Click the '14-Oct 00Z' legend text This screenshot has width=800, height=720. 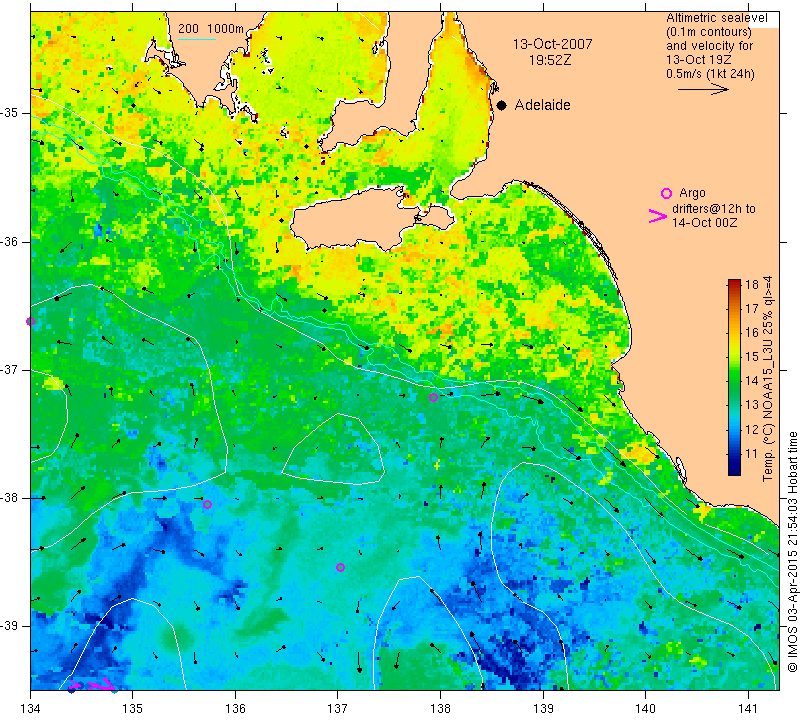tap(704, 222)
